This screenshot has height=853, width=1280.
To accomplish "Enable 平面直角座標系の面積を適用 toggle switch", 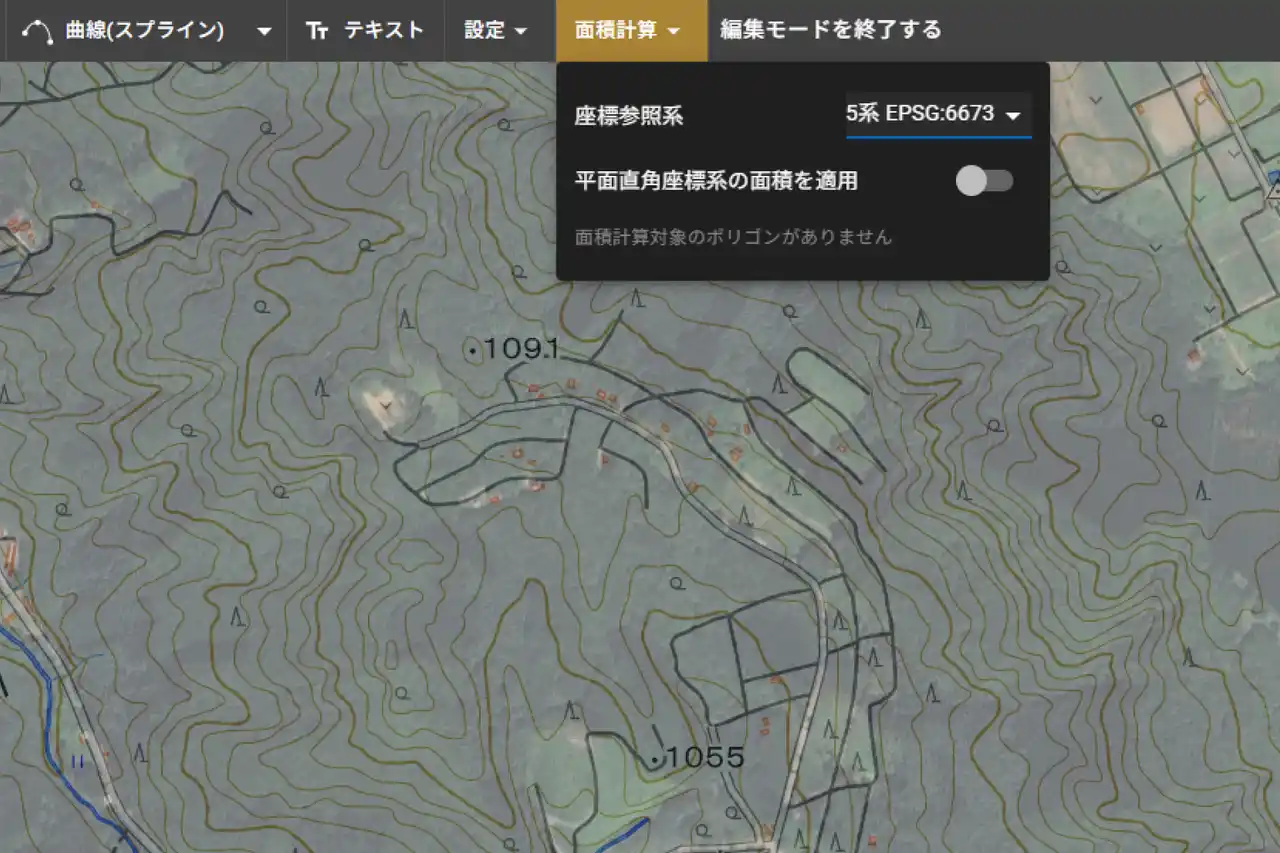I will (984, 181).
